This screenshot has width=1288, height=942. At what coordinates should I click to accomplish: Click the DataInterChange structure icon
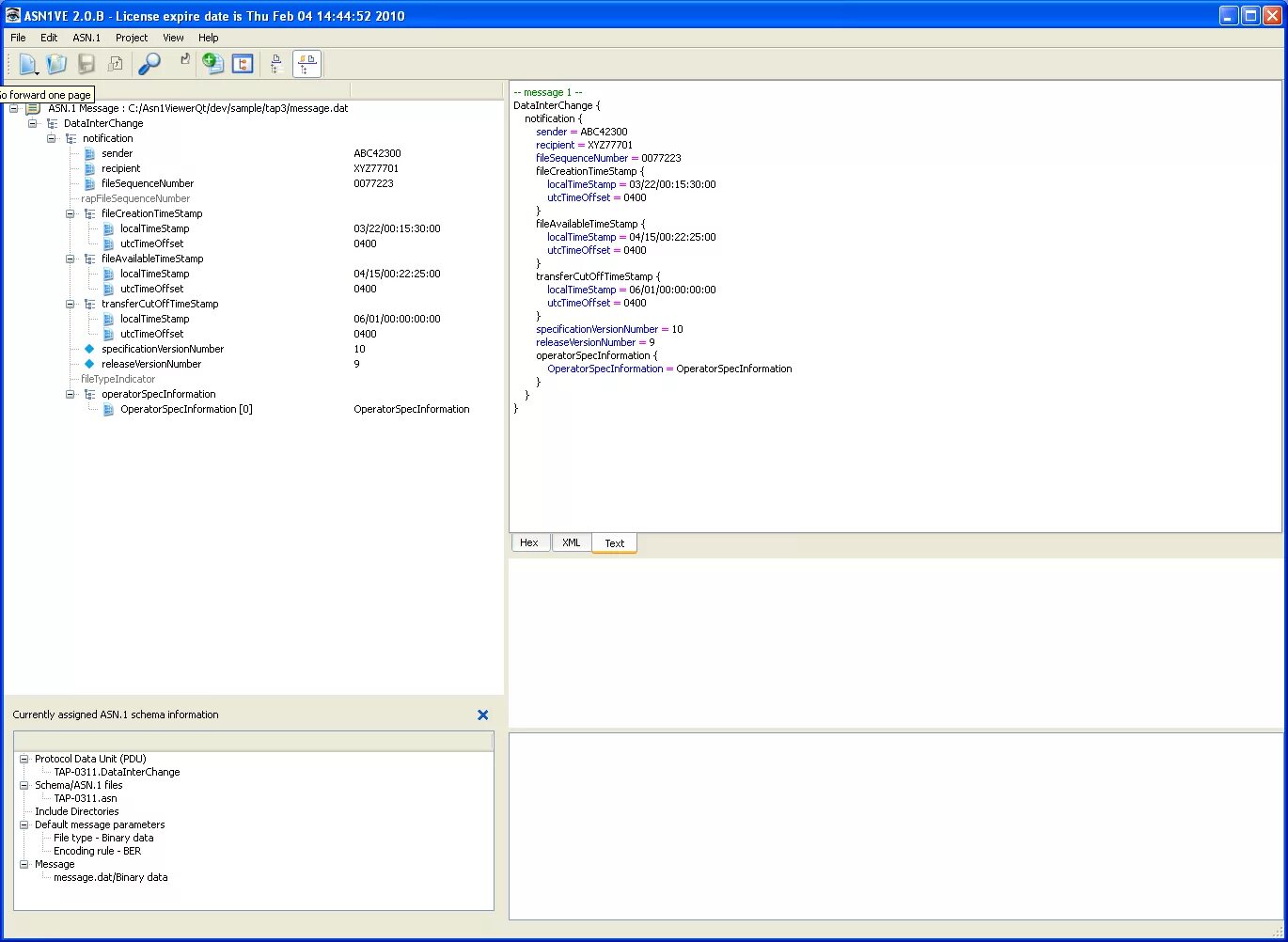point(52,123)
